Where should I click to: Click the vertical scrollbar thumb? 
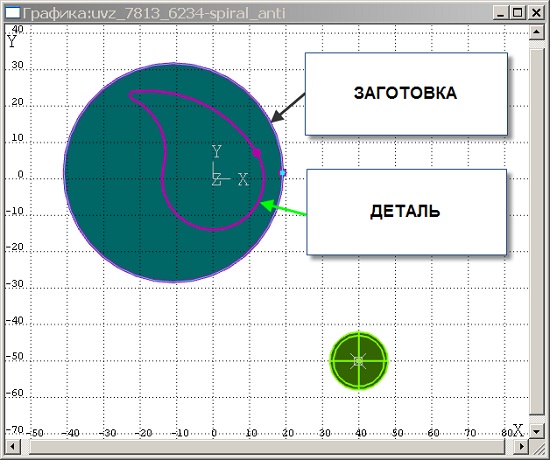click(x=536, y=232)
